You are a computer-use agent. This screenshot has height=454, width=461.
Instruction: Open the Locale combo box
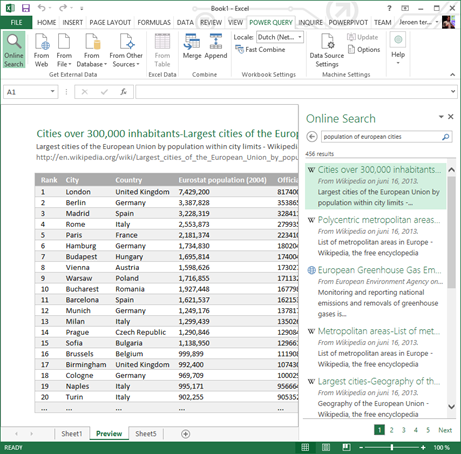click(x=280, y=37)
